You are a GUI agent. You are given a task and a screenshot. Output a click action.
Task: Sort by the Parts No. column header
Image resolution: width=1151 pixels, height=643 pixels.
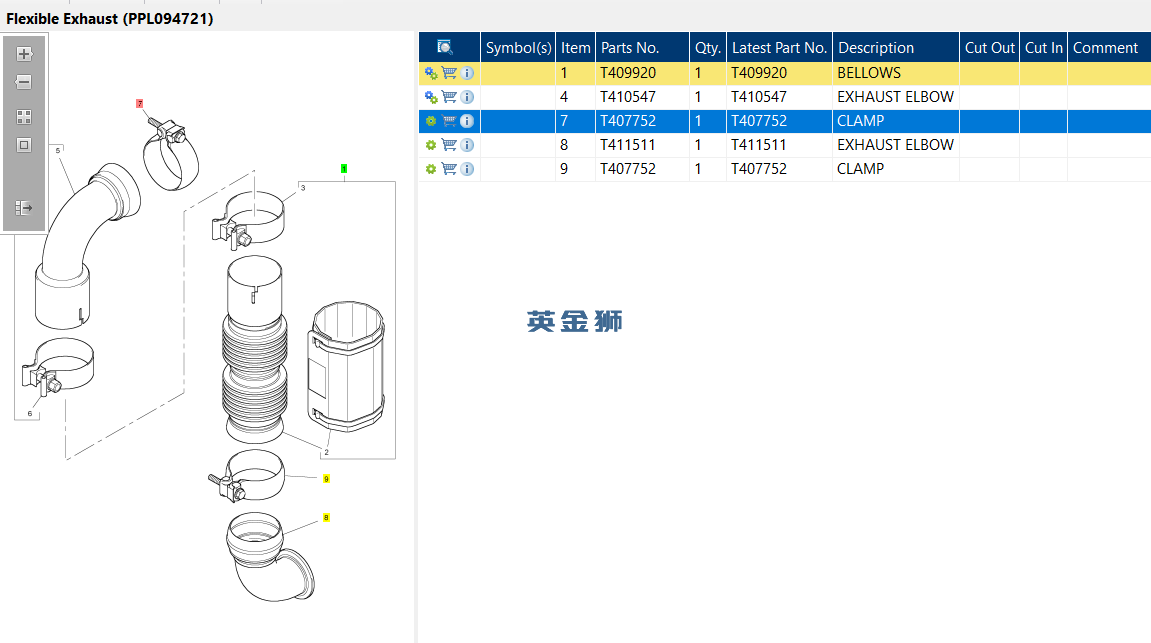[642, 48]
